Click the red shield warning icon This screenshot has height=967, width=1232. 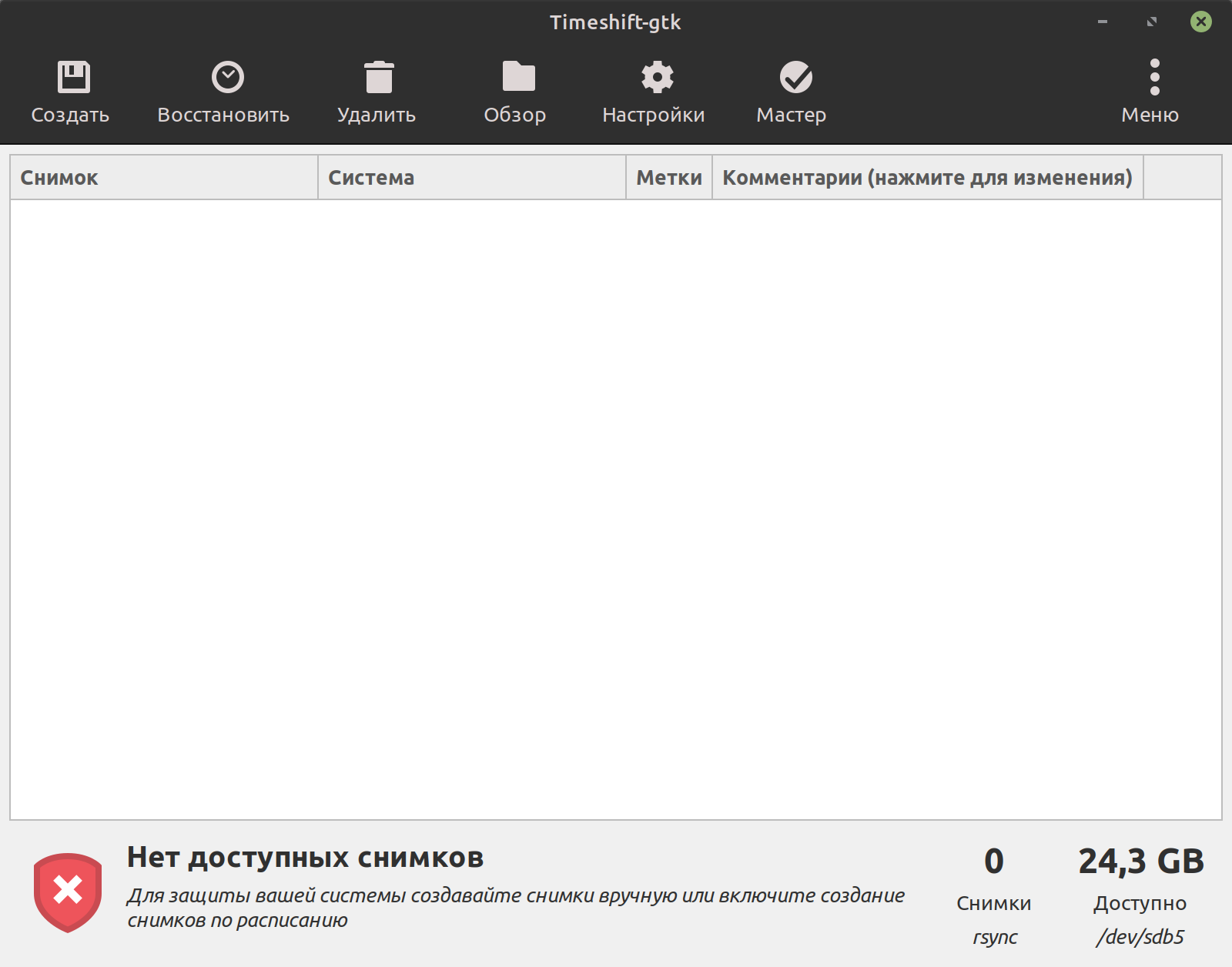[68, 892]
